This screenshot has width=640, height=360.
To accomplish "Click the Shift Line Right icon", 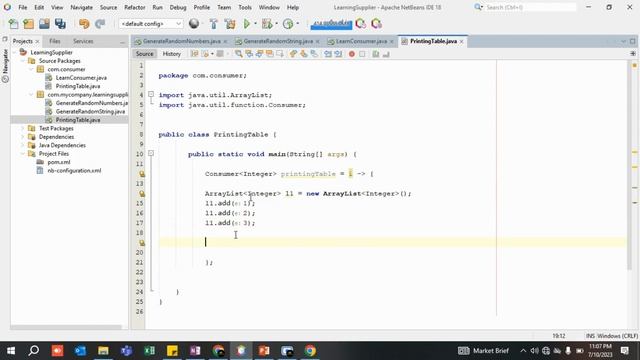I will 338,54.
